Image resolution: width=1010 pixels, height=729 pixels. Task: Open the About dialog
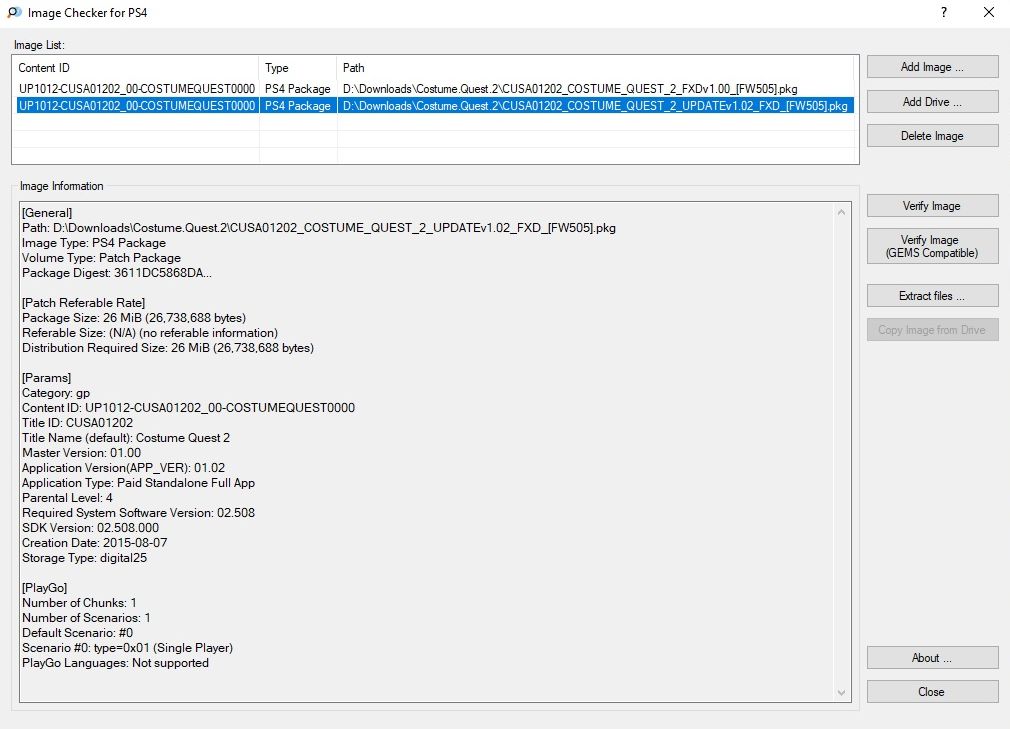point(932,658)
